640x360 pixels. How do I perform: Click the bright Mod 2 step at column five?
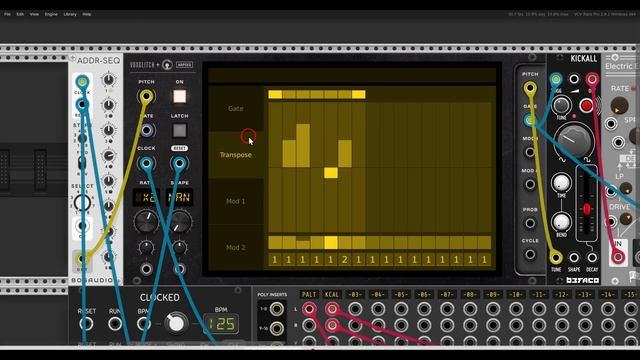(x=331, y=242)
